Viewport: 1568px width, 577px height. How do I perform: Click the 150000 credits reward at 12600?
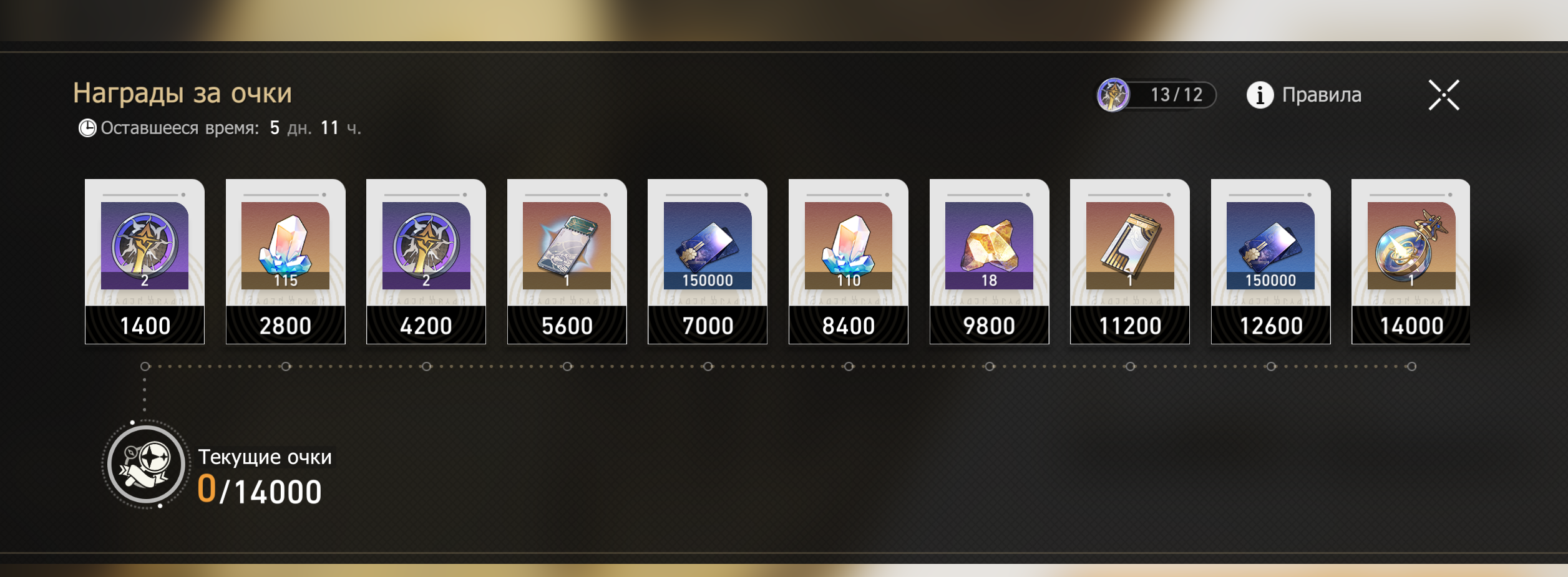[x=1271, y=261]
